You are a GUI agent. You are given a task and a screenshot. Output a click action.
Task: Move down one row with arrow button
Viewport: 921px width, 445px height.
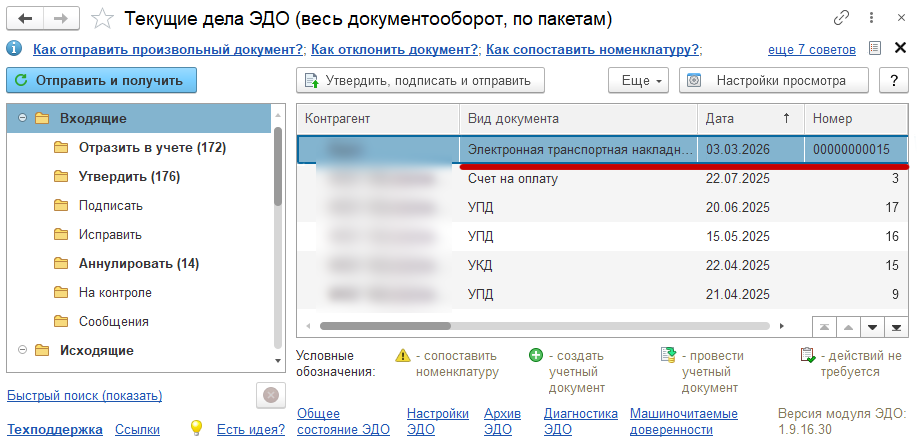click(x=872, y=327)
